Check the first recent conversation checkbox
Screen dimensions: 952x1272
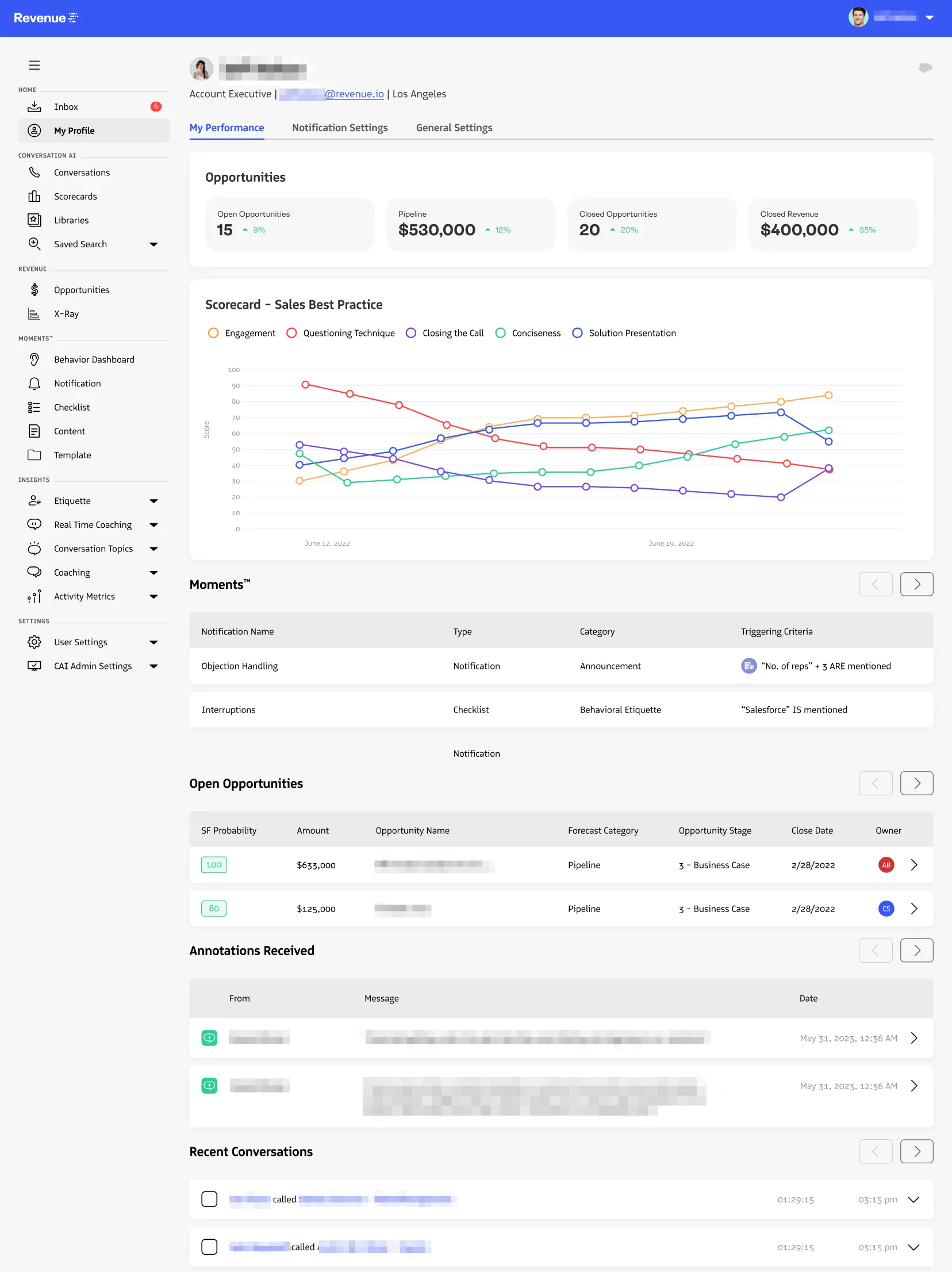tap(209, 1199)
